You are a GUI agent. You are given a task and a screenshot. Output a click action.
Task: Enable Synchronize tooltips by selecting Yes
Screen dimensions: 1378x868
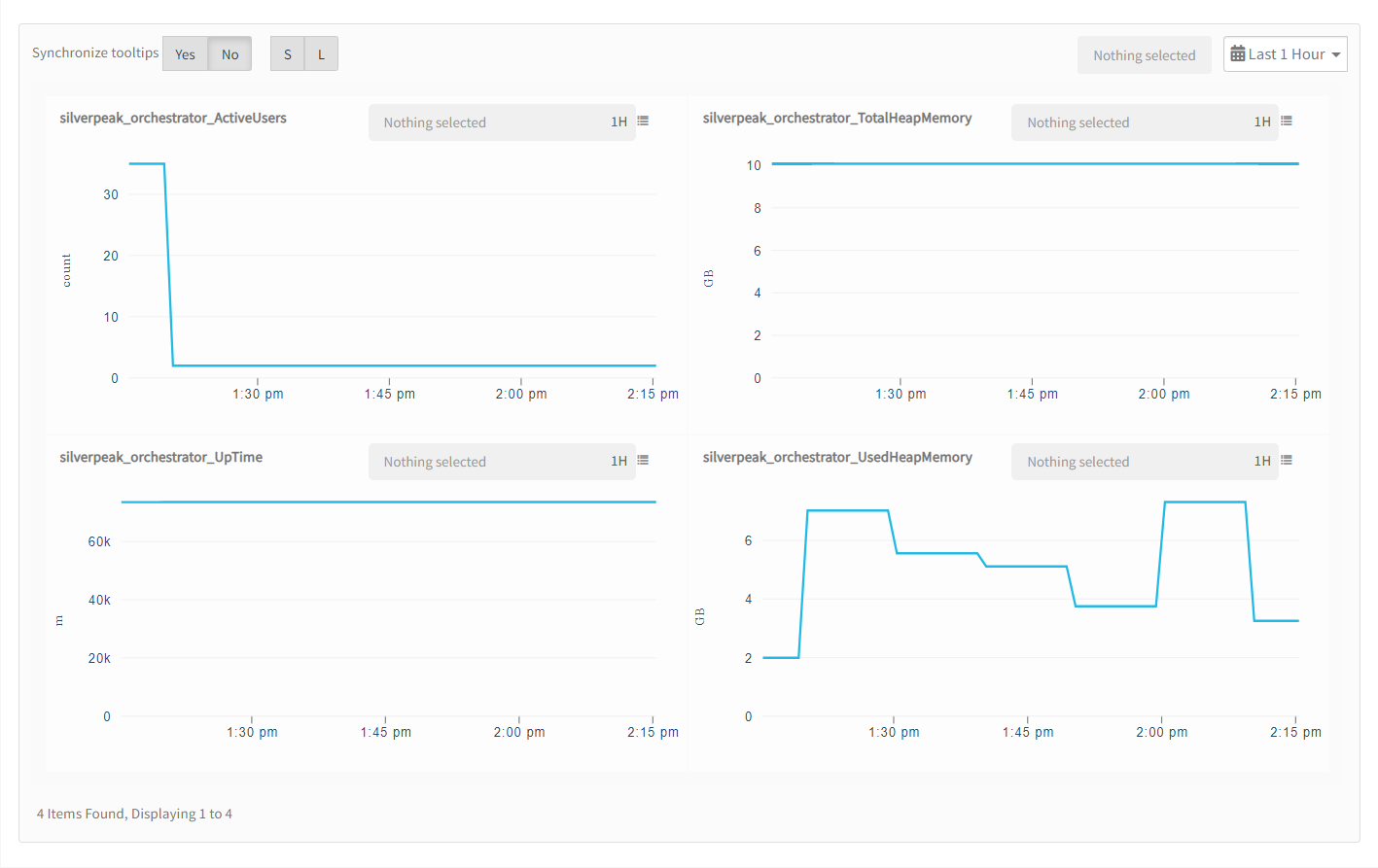(x=185, y=53)
